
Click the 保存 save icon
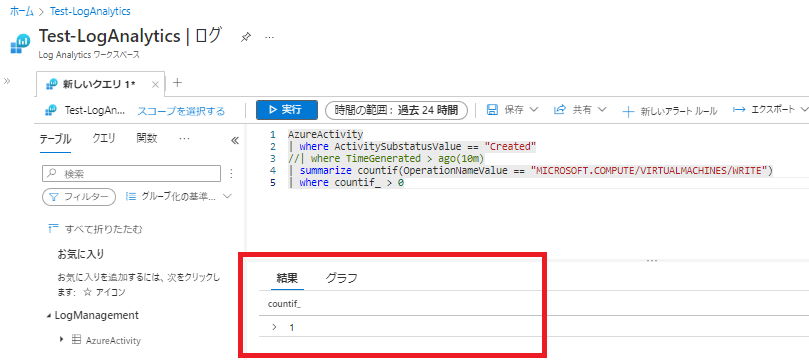point(492,110)
